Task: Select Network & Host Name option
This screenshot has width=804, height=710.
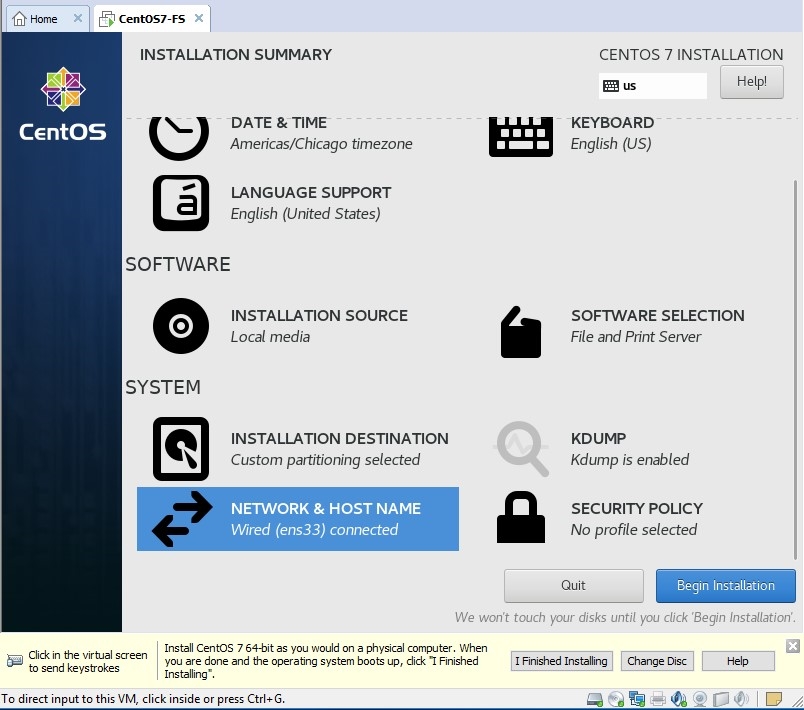Action: coord(298,519)
